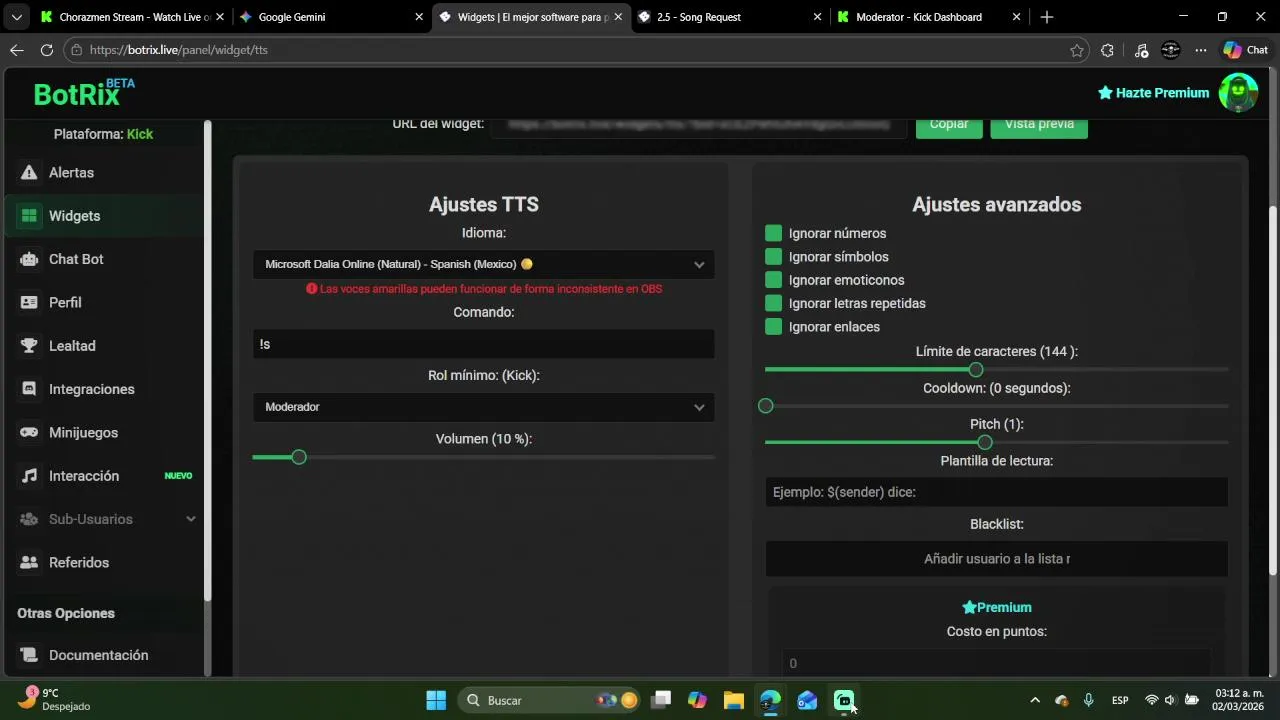Open Microsoft Edge on the taskbar
The width and height of the screenshot is (1280, 720).
pyautogui.click(x=770, y=700)
